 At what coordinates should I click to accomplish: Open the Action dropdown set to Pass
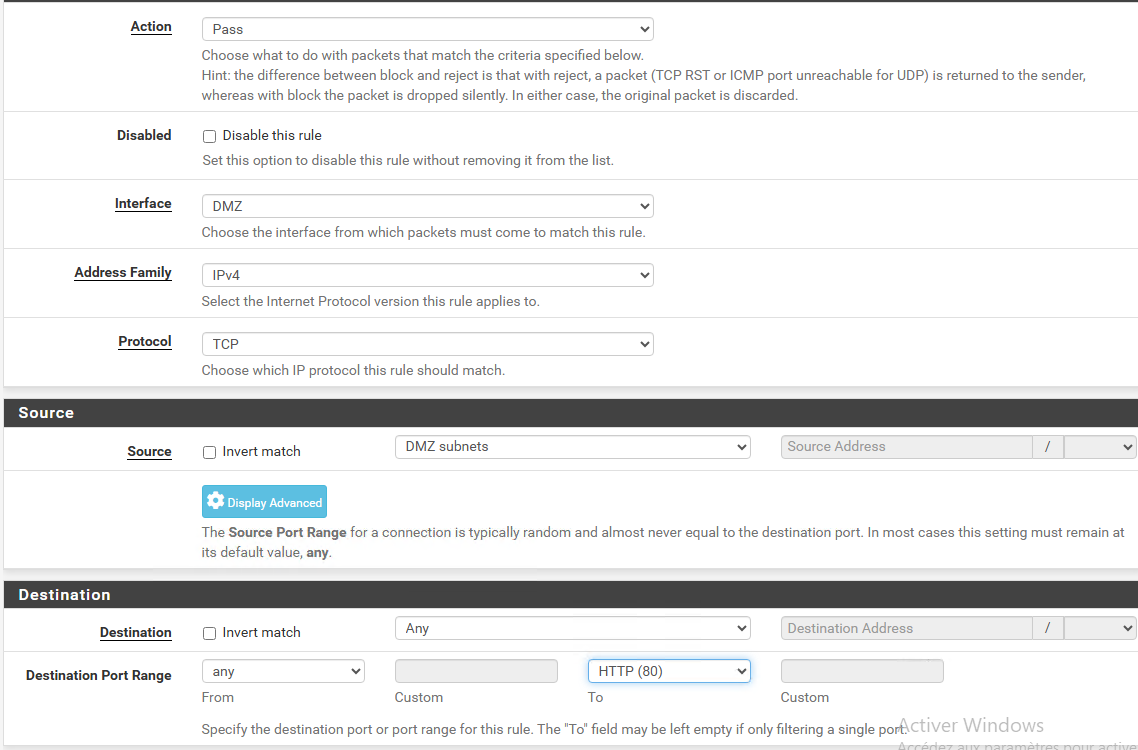click(427, 29)
